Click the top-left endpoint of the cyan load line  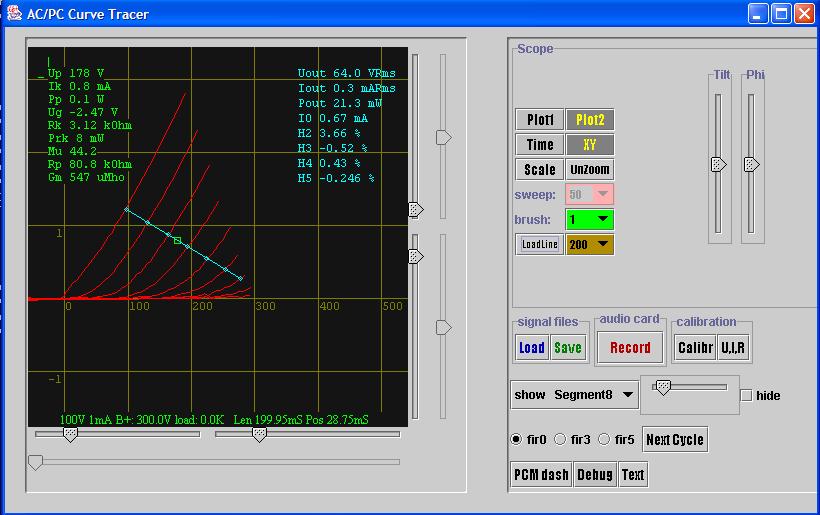tap(127, 209)
